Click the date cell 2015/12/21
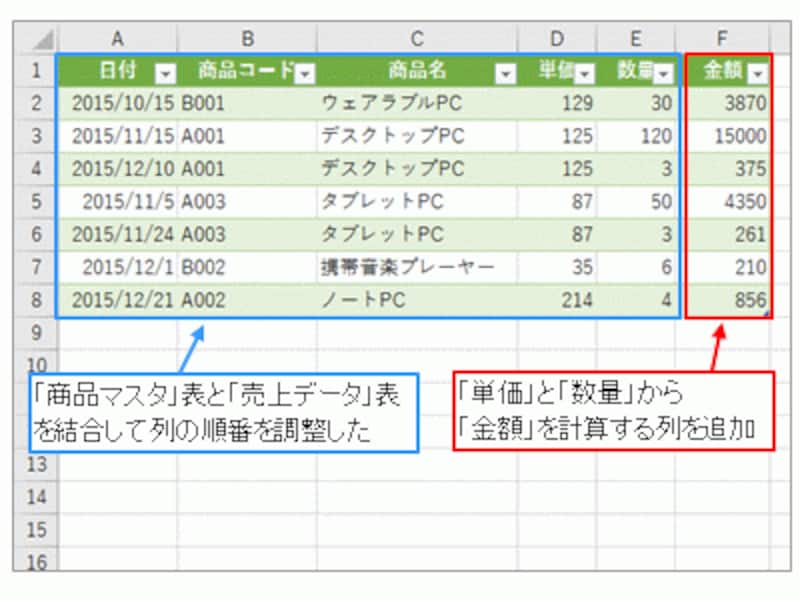This screenshot has height=600, width=800. coord(118,300)
